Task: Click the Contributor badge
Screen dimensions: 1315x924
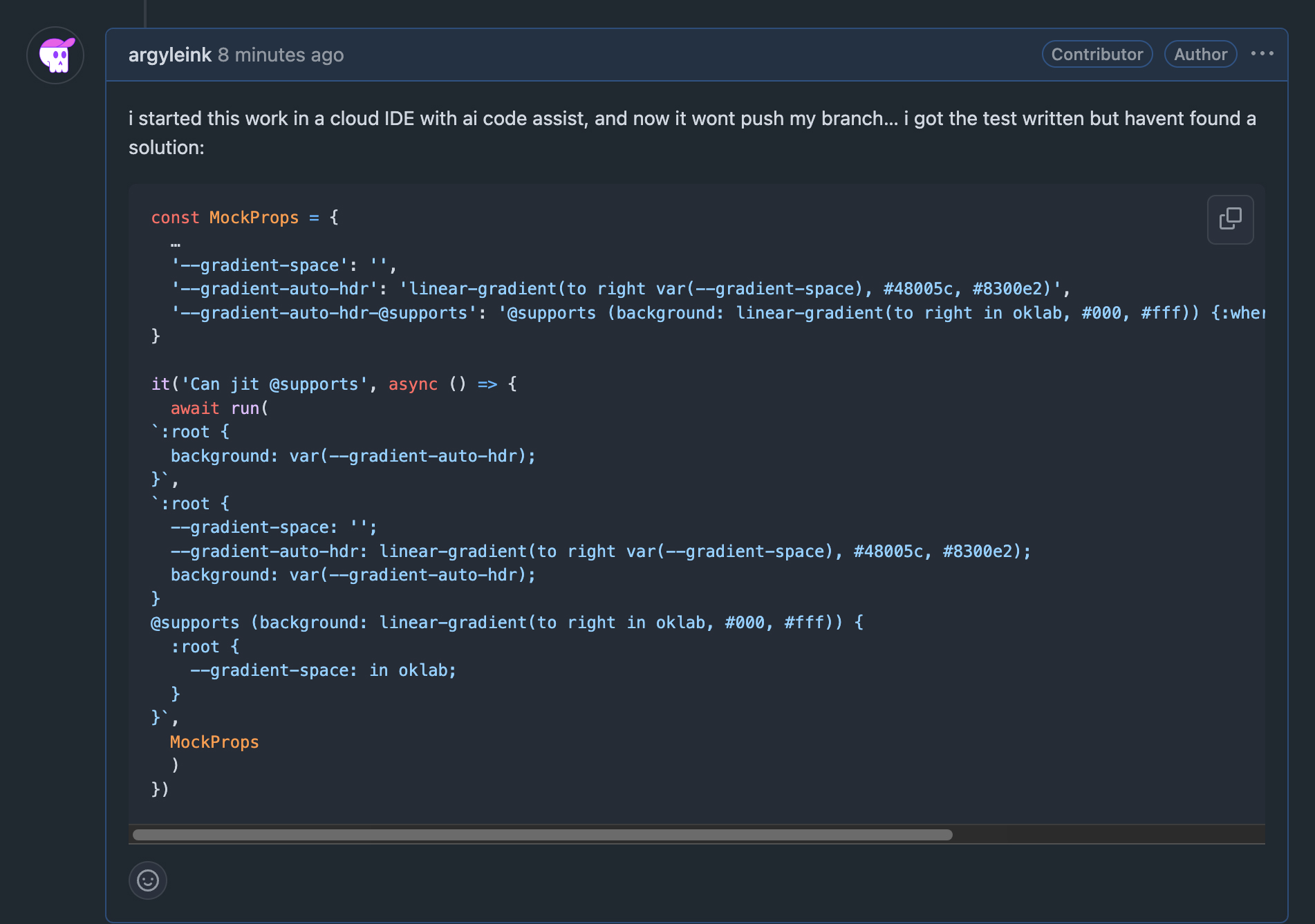Action: pyautogui.click(x=1097, y=54)
